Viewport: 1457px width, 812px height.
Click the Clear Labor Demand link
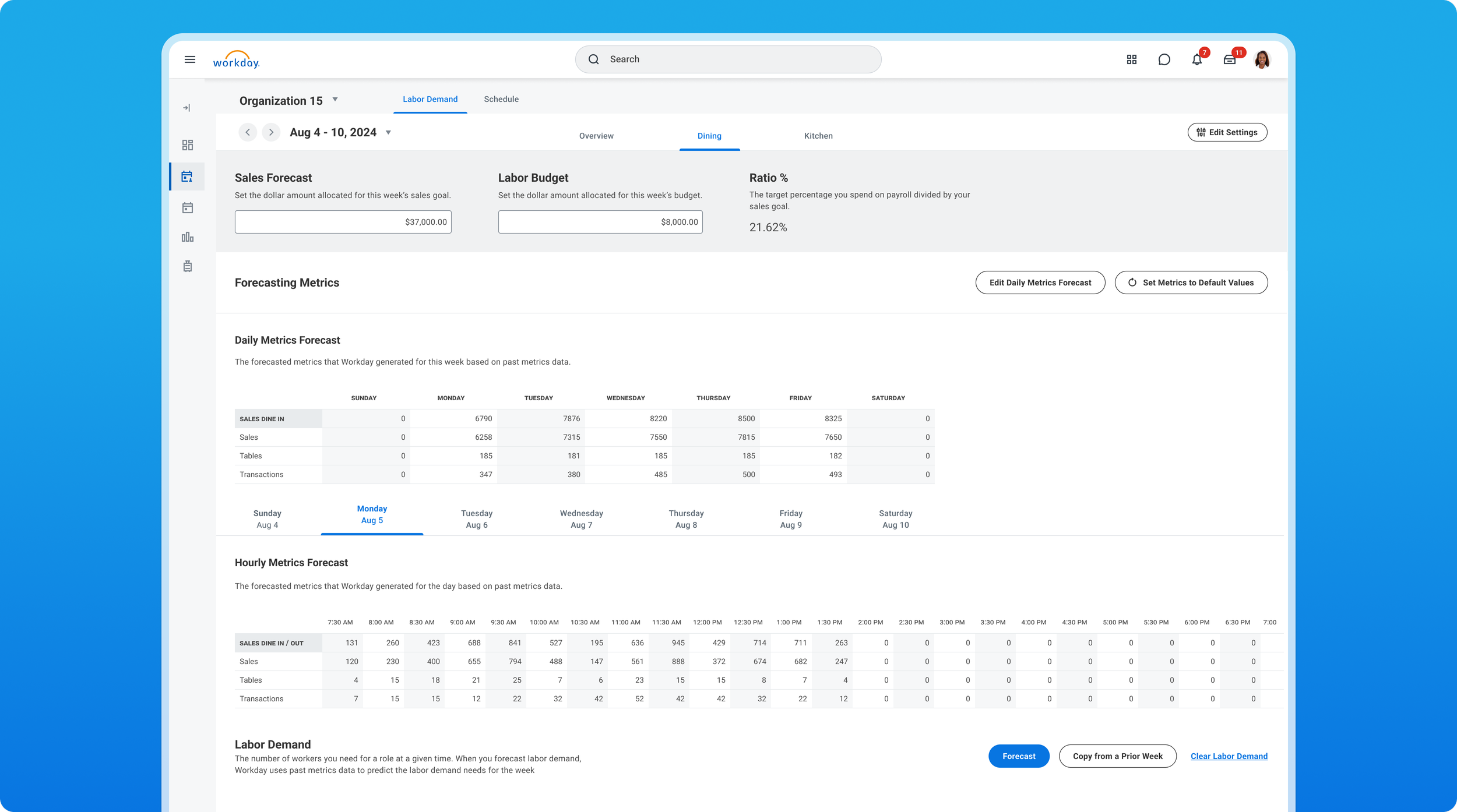1229,756
